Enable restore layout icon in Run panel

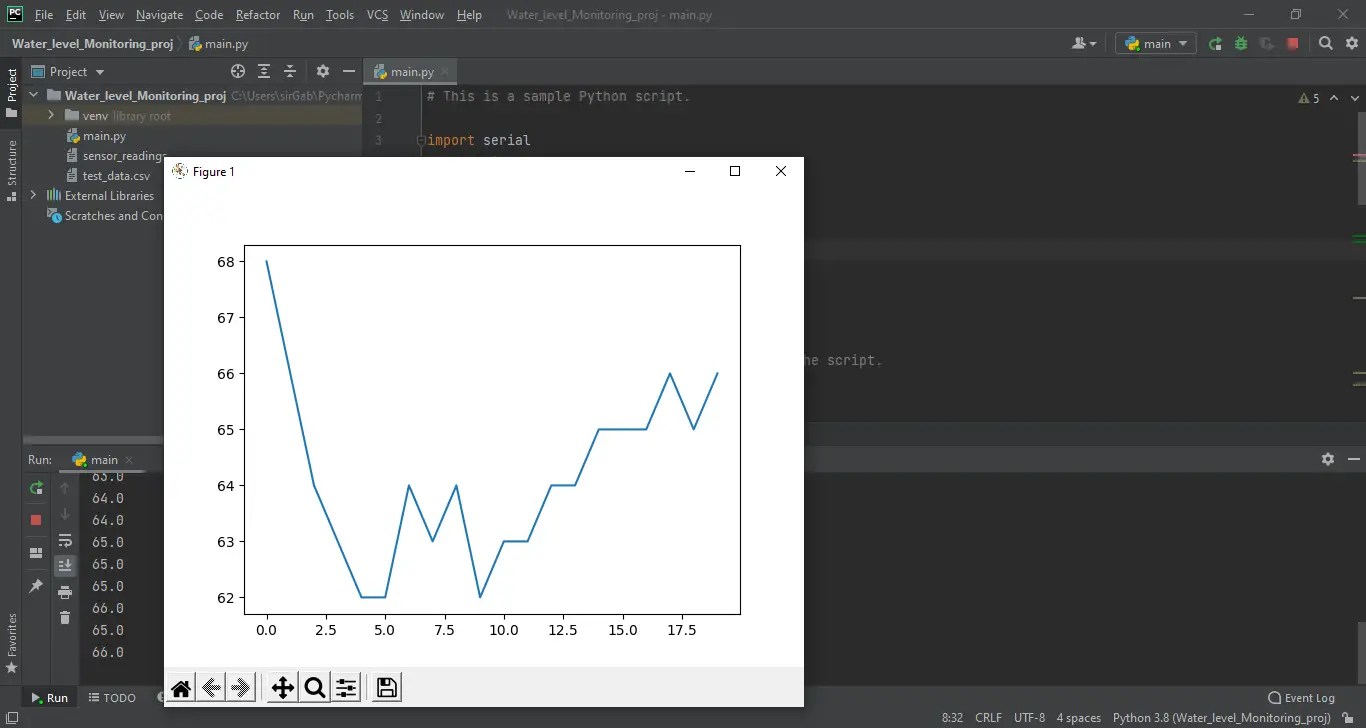click(35, 552)
